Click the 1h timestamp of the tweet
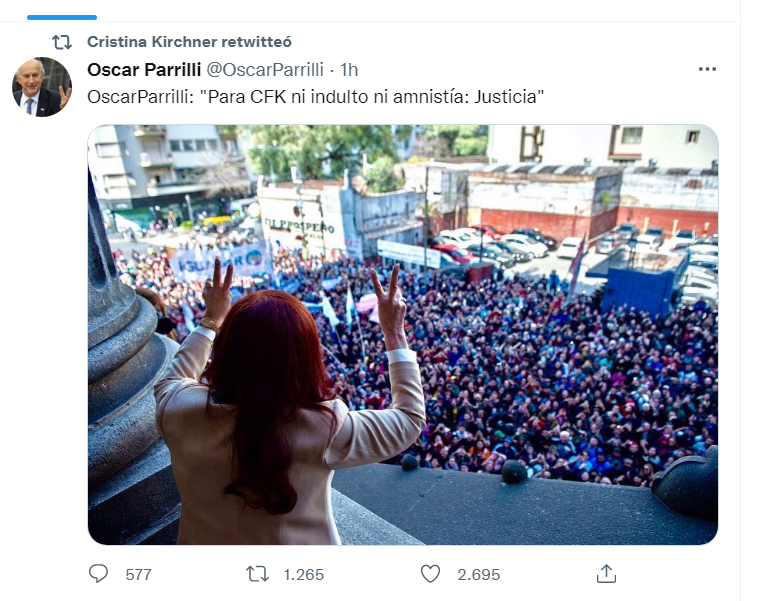Screen dimensions: 771x601 (x=349, y=70)
